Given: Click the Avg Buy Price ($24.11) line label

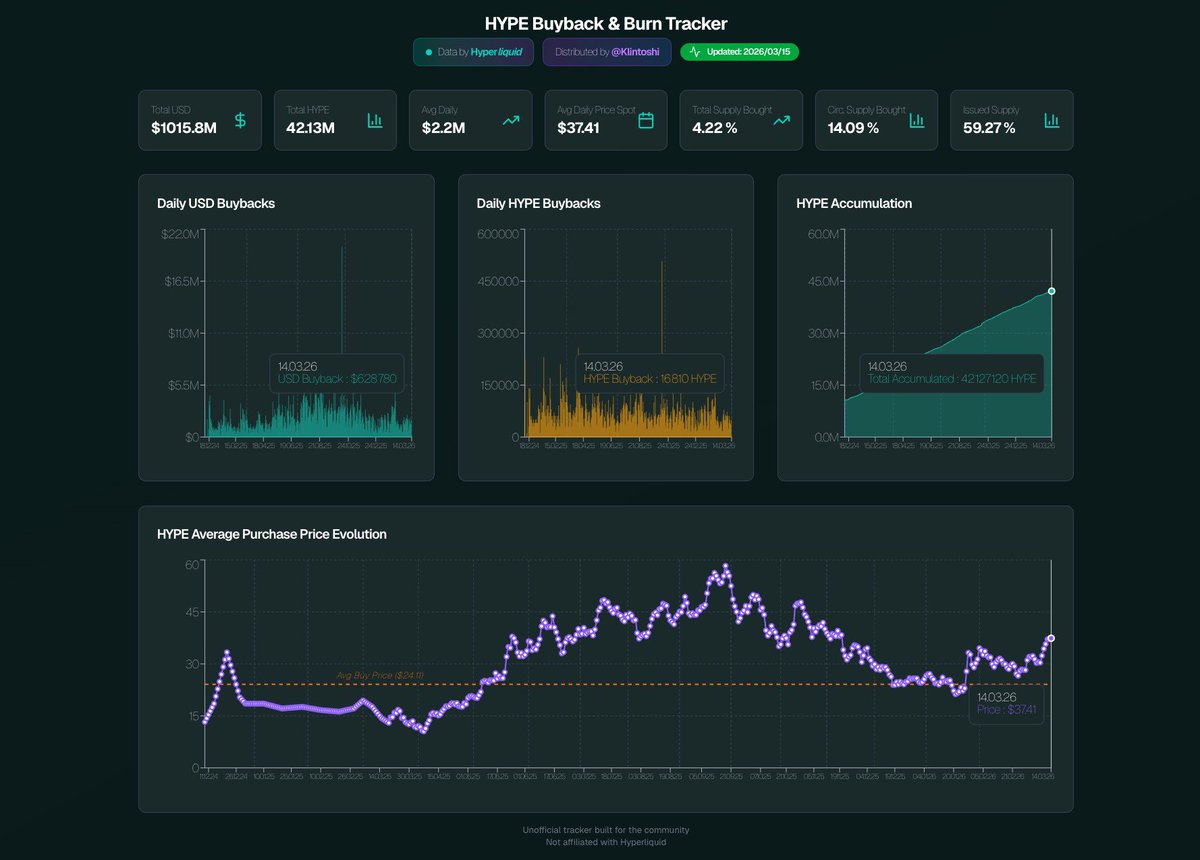Looking at the screenshot, I should point(380,676).
